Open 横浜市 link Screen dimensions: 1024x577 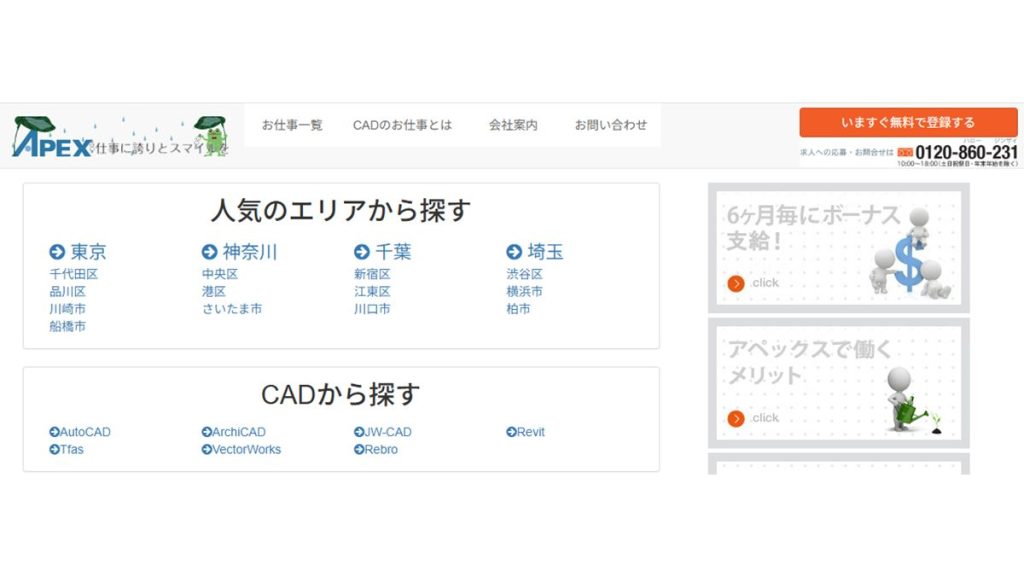coord(524,292)
